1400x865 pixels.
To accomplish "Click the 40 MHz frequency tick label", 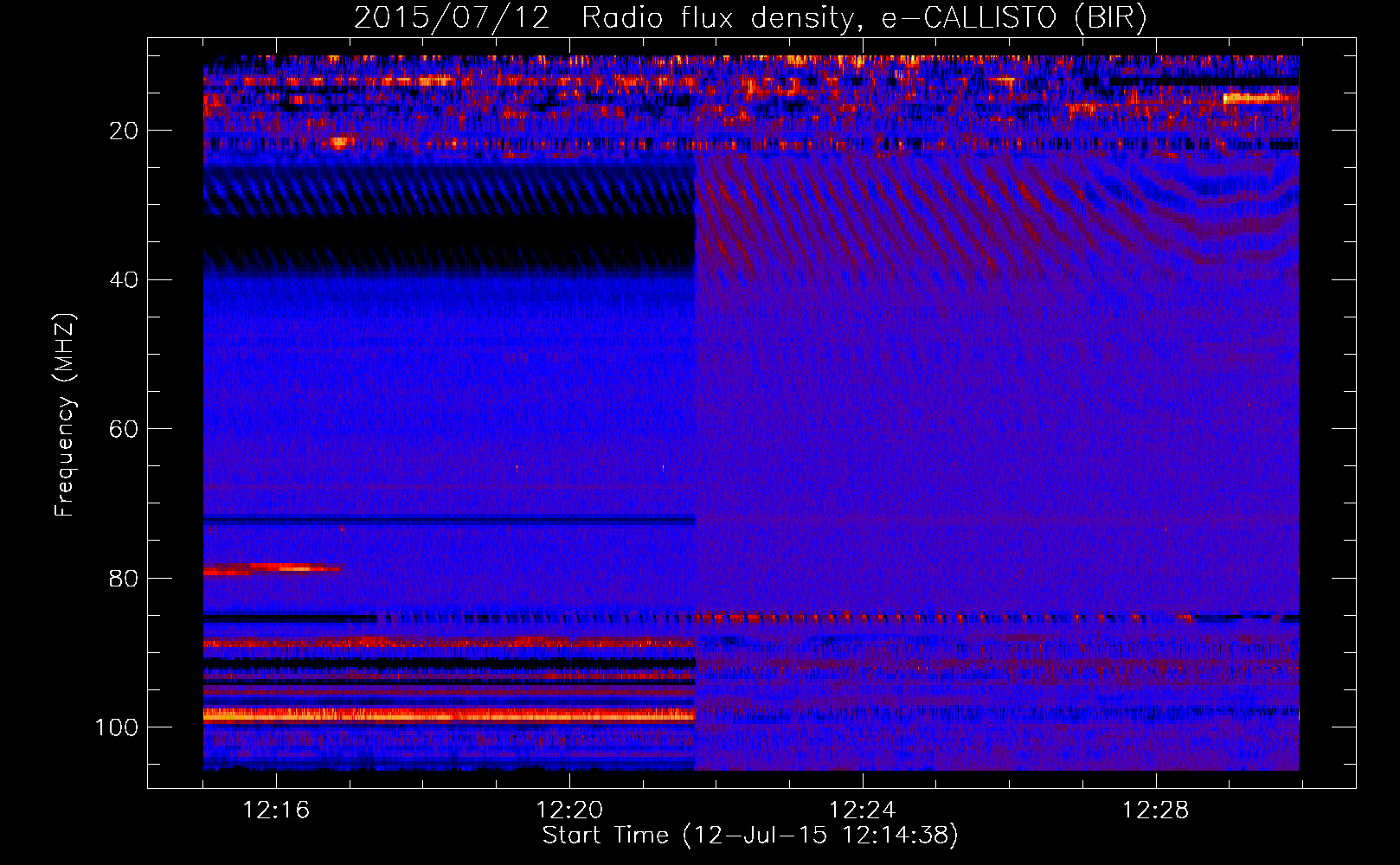I will pos(125,280).
